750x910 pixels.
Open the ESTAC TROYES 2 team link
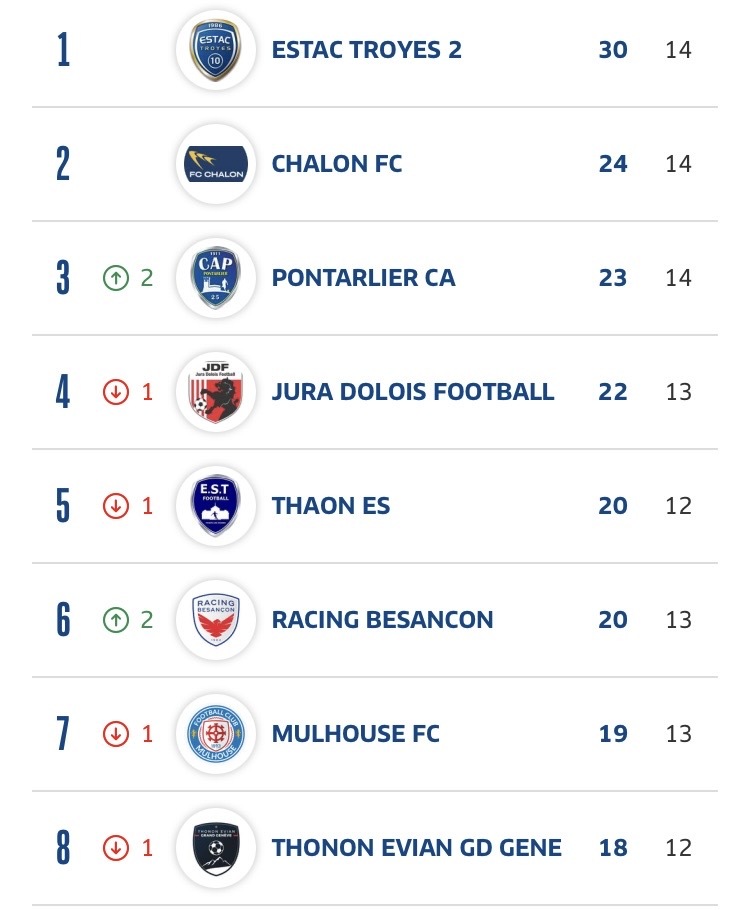point(366,50)
